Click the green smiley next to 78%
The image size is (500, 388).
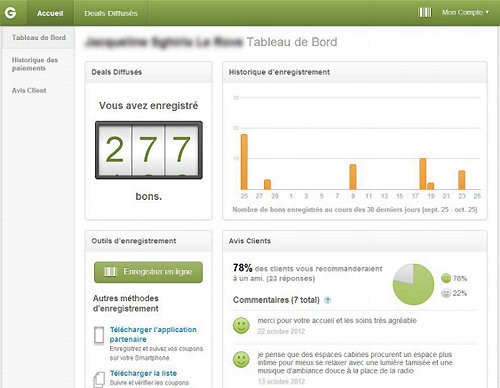(446, 278)
